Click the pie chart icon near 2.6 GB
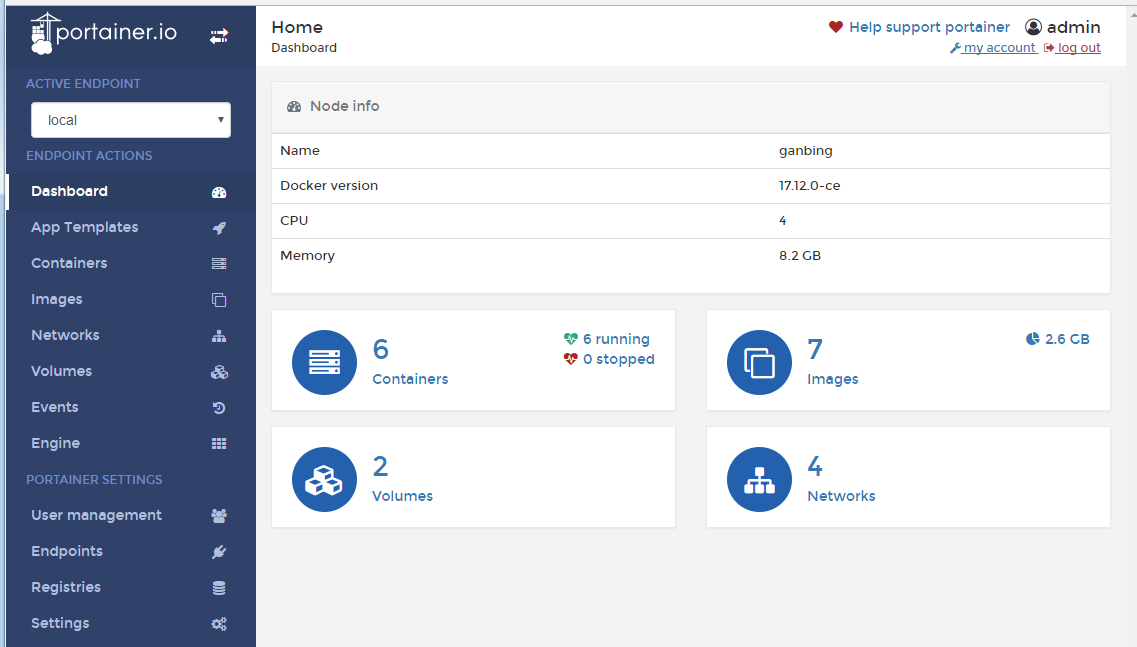 pyautogui.click(x=1031, y=339)
